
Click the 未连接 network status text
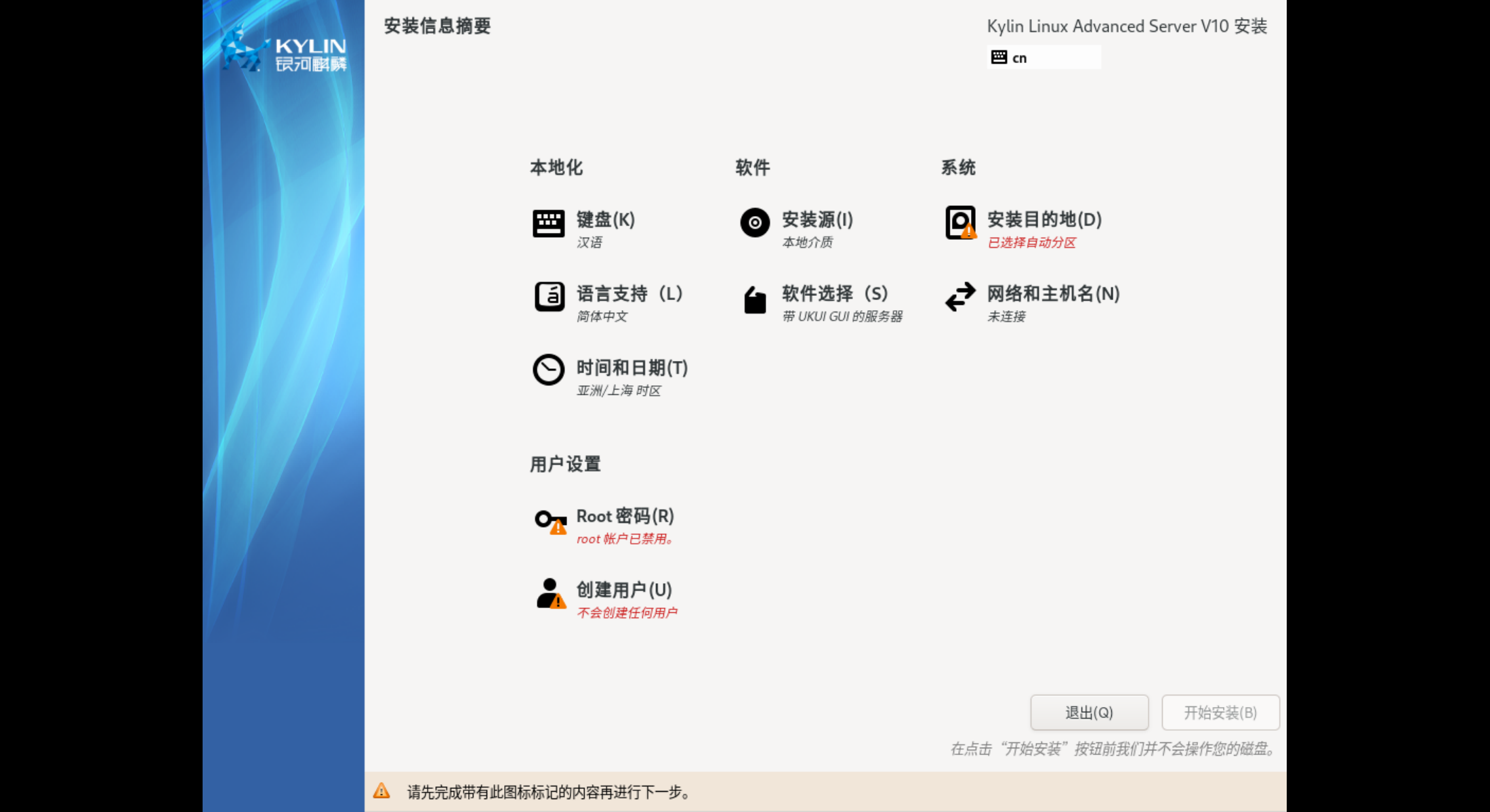[1006, 316]
